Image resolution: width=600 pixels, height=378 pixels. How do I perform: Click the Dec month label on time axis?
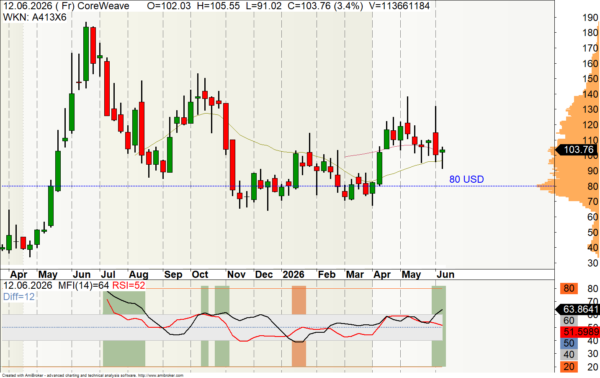point(264,275)
